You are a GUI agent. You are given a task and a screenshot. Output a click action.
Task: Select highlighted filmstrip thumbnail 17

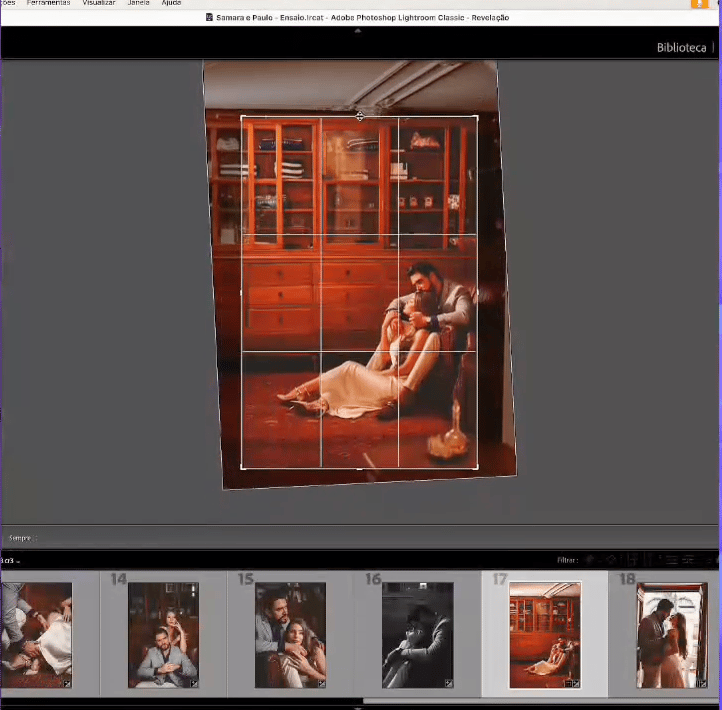click(x=545, y=635)
